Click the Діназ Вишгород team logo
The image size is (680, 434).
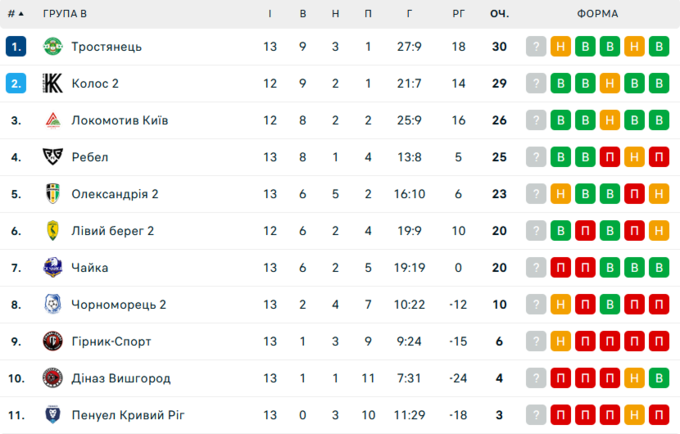pos(52,378)
